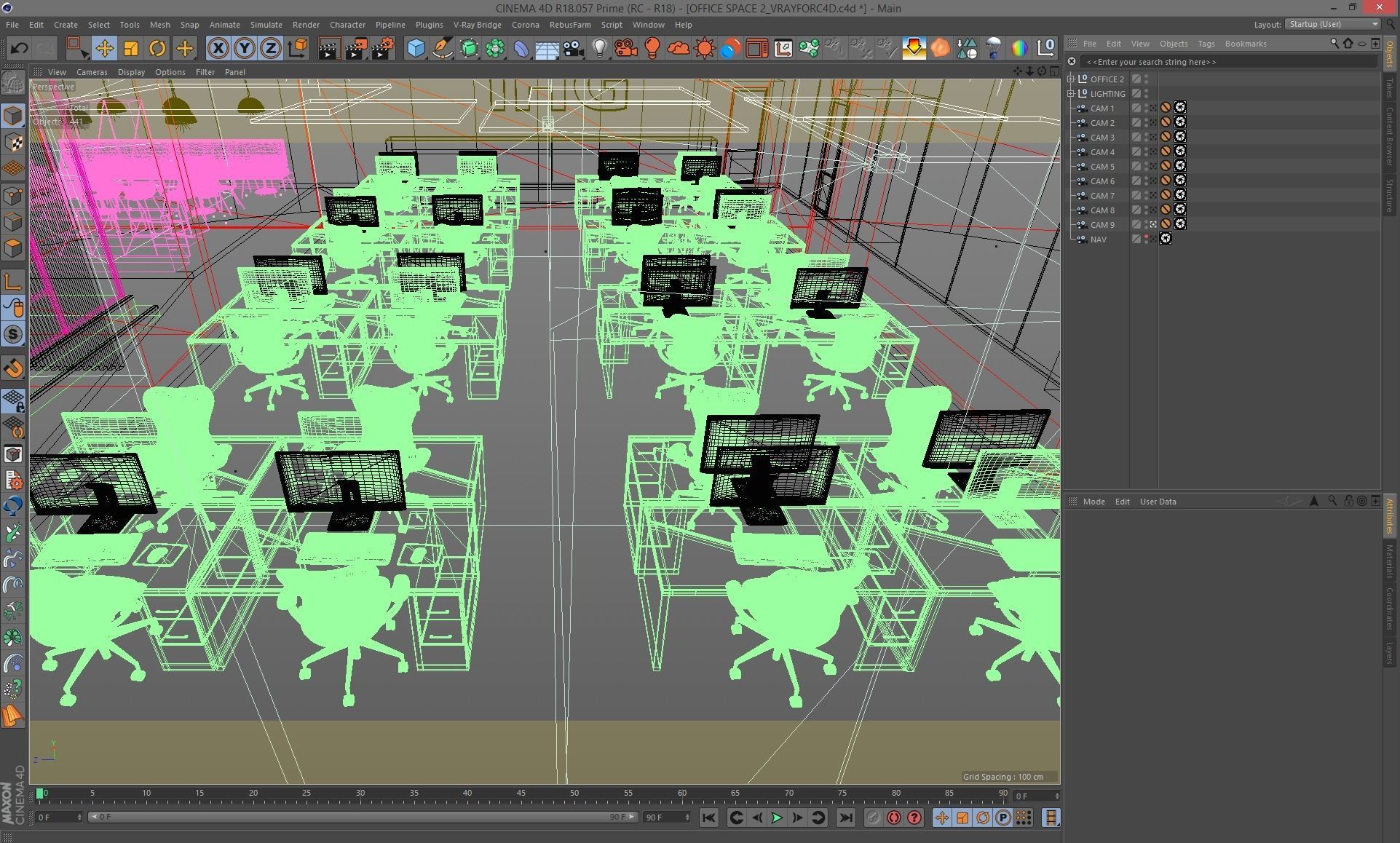Click the S snap settings icon
Image resolution: width=1400 pixels, height=843 pixels.
(x=13, y=334)
